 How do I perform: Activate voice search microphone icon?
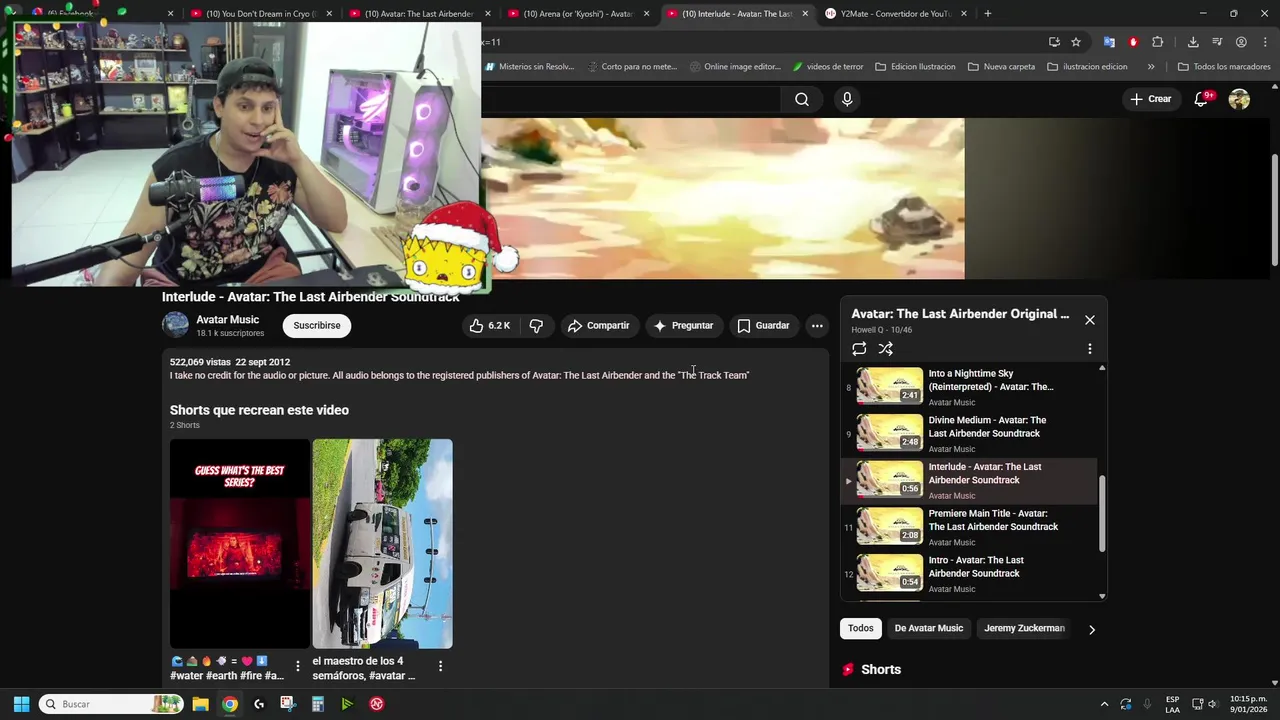click(847, 99)
